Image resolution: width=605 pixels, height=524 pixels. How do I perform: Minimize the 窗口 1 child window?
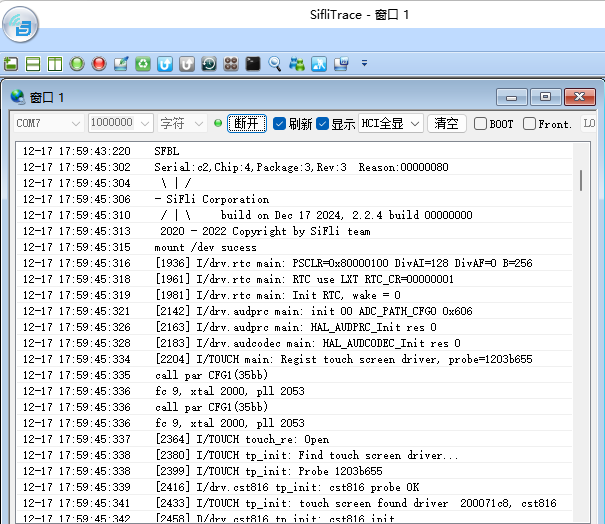coord(511,97)
